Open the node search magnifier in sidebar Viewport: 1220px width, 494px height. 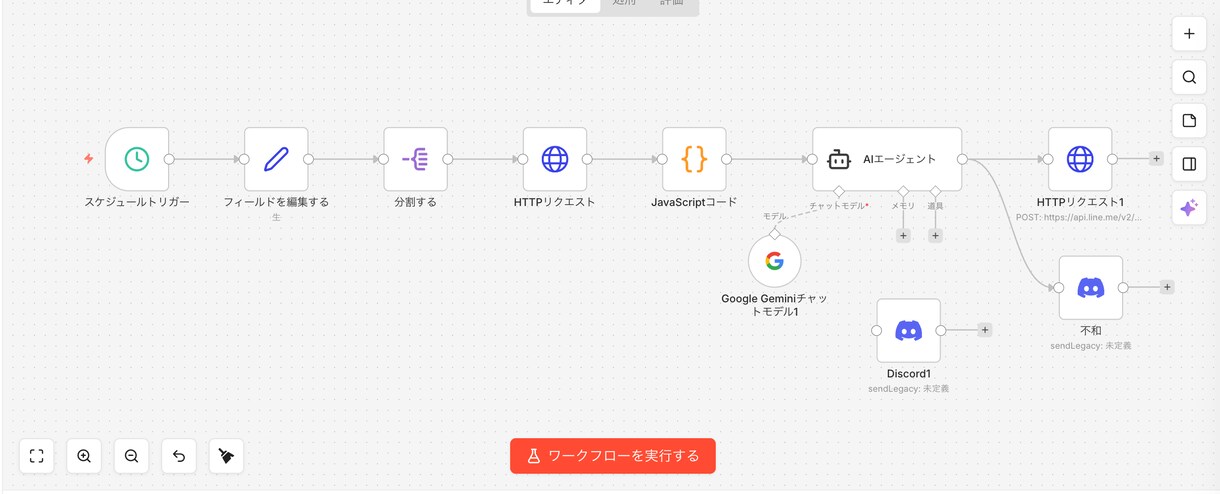tap(1189, 77)
